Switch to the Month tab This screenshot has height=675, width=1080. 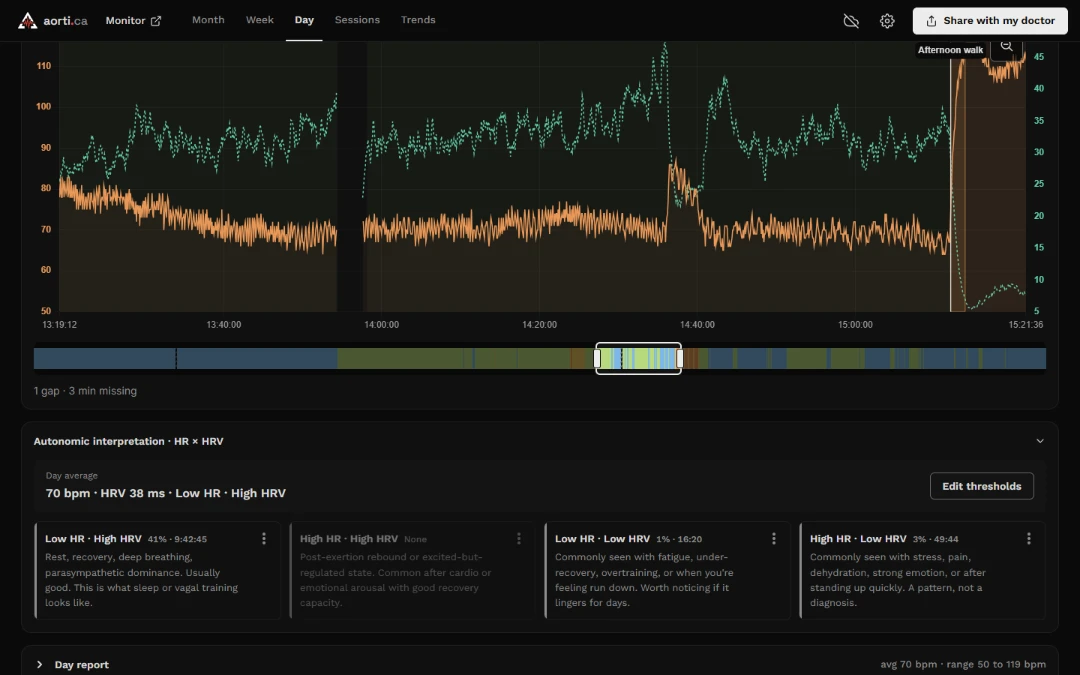tap(208, 20)
